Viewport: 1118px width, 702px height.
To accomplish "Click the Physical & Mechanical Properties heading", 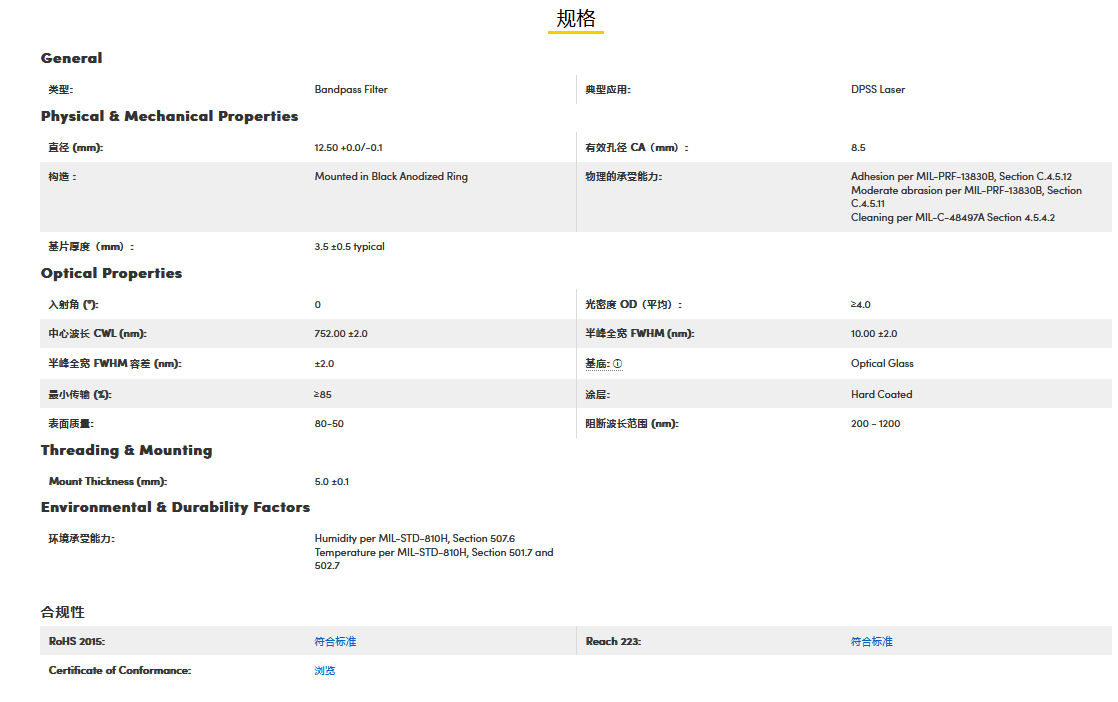I will tap(169, 116).
